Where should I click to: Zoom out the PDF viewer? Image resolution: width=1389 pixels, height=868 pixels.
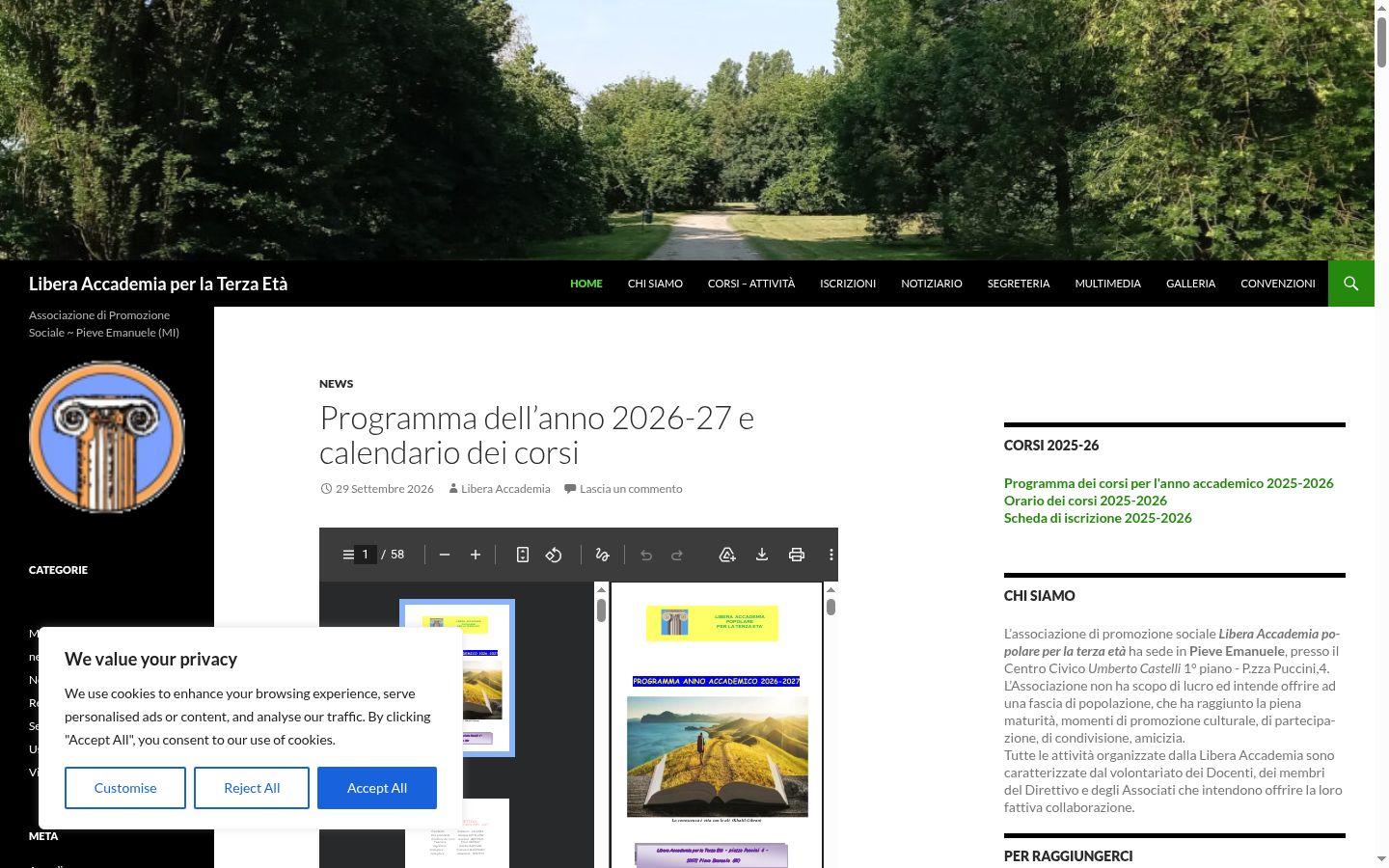click(x=445, y=555)
